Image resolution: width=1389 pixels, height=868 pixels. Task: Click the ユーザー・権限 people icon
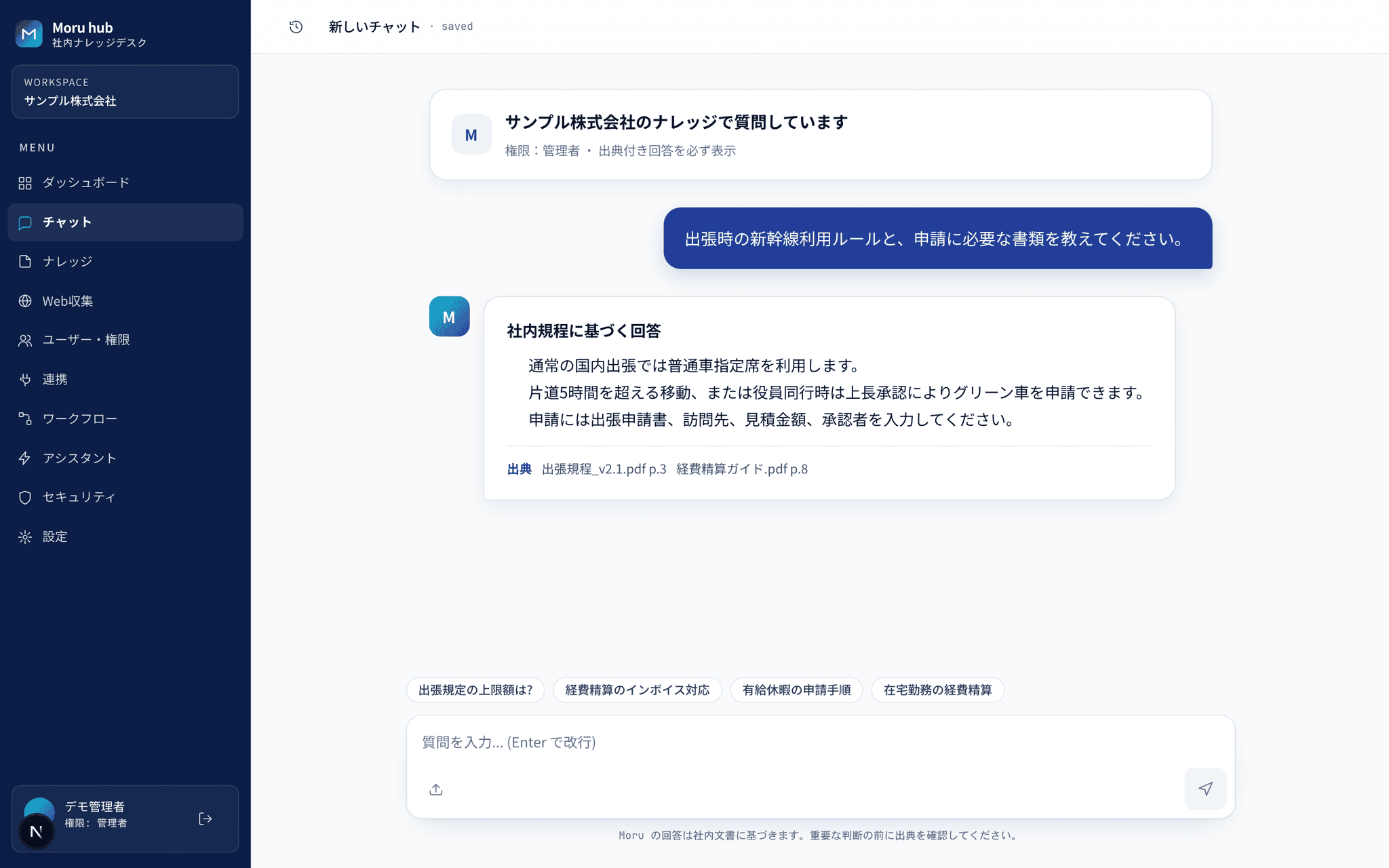[x=25, y=340]
